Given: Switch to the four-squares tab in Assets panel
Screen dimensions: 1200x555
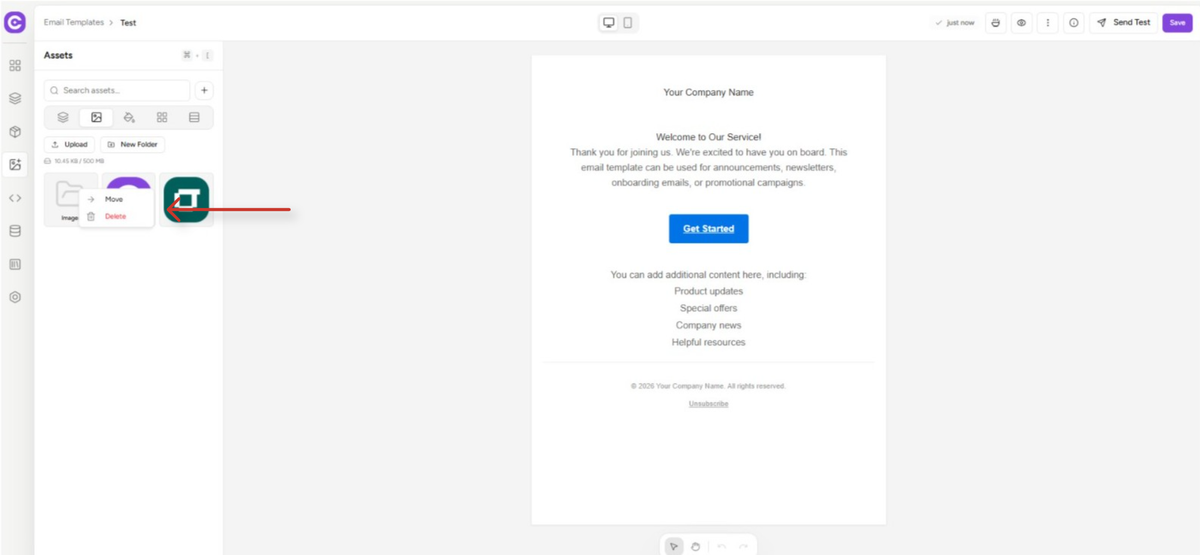Looking at the screenshot, I should point(162,117).
